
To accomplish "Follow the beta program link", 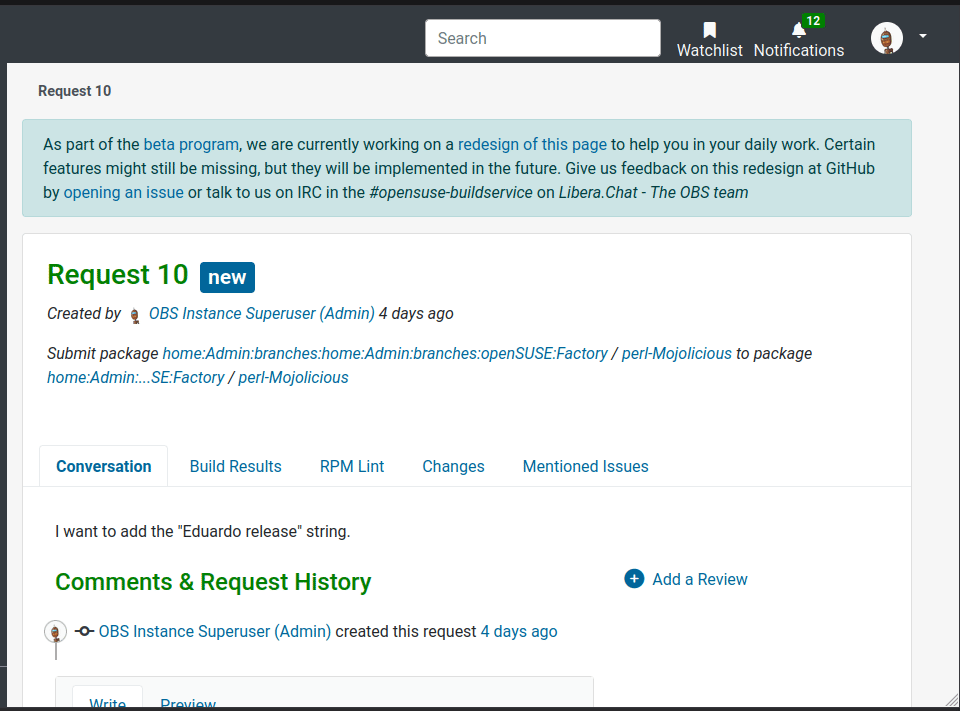I will click(191, 144).
